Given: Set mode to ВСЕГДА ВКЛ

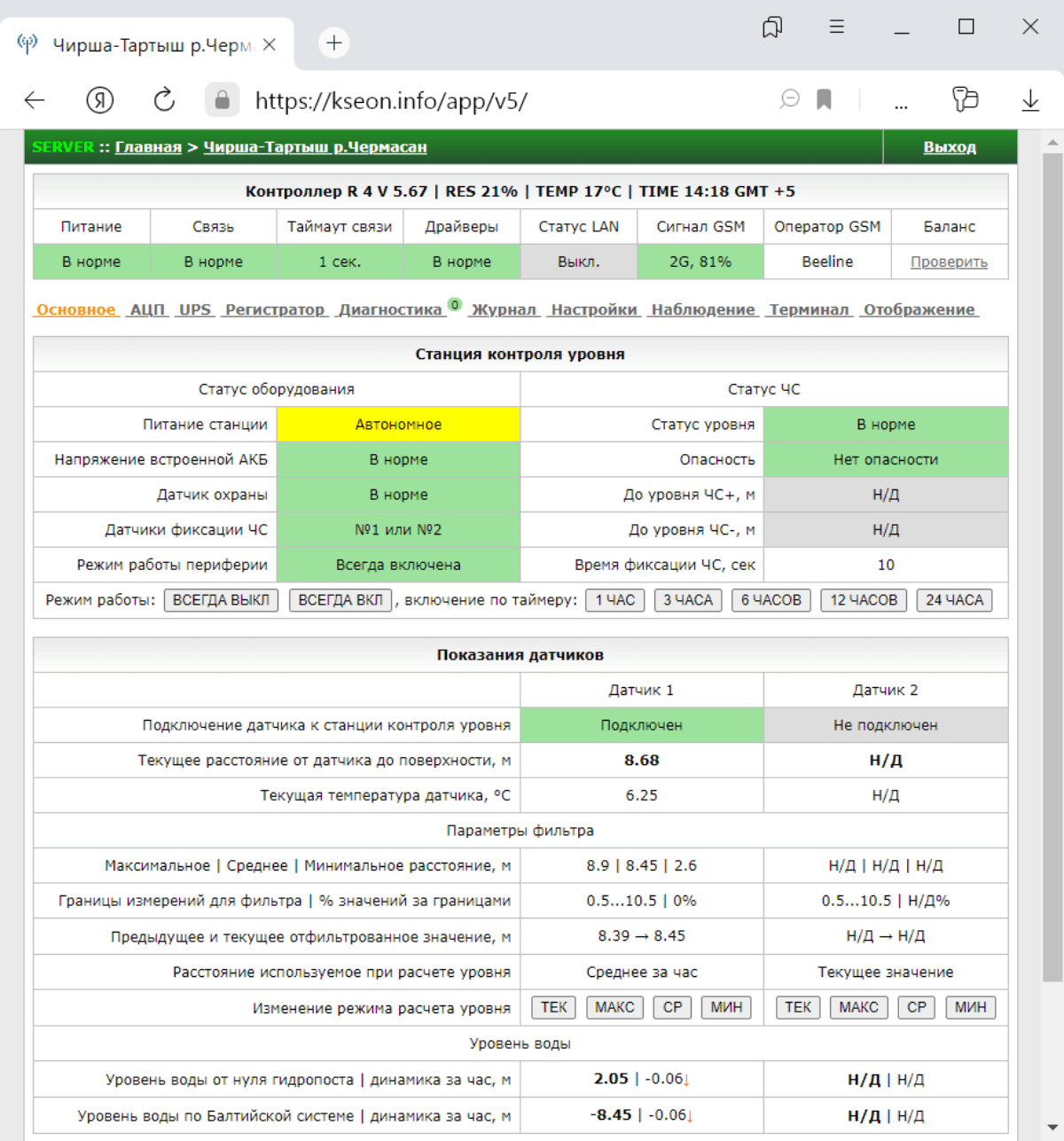Looking at the screenshot, I should pos(340,600).
